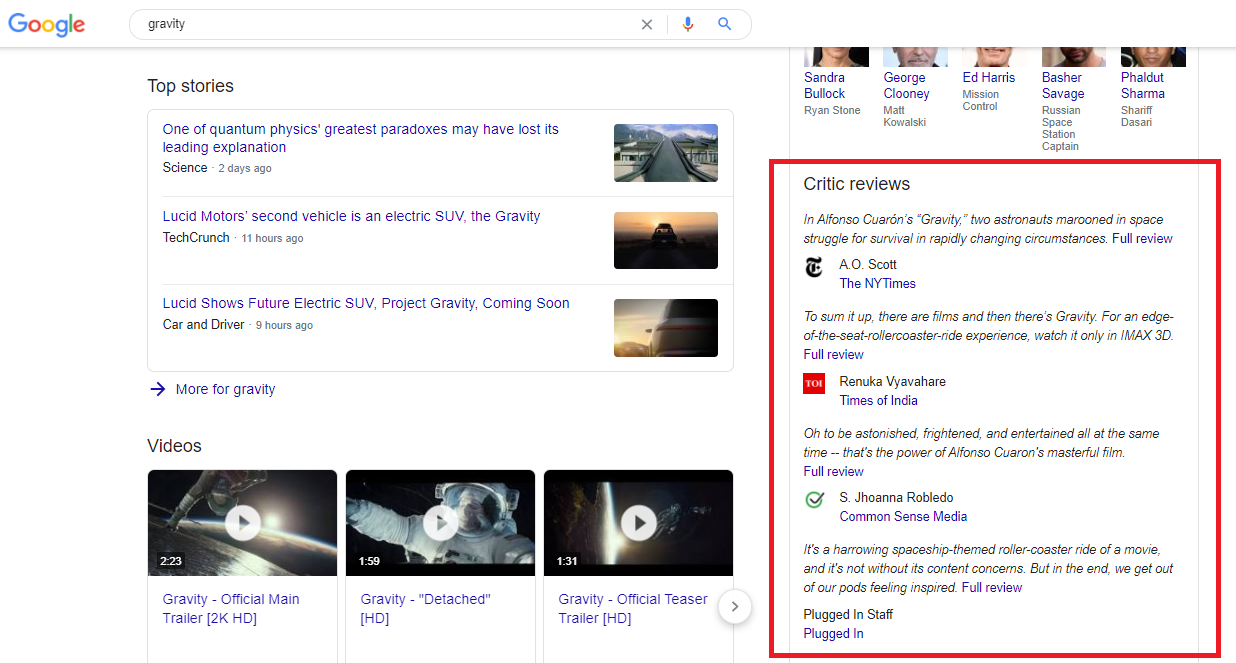
Task: Click the Google logo
Action: (x=47, y=25)
